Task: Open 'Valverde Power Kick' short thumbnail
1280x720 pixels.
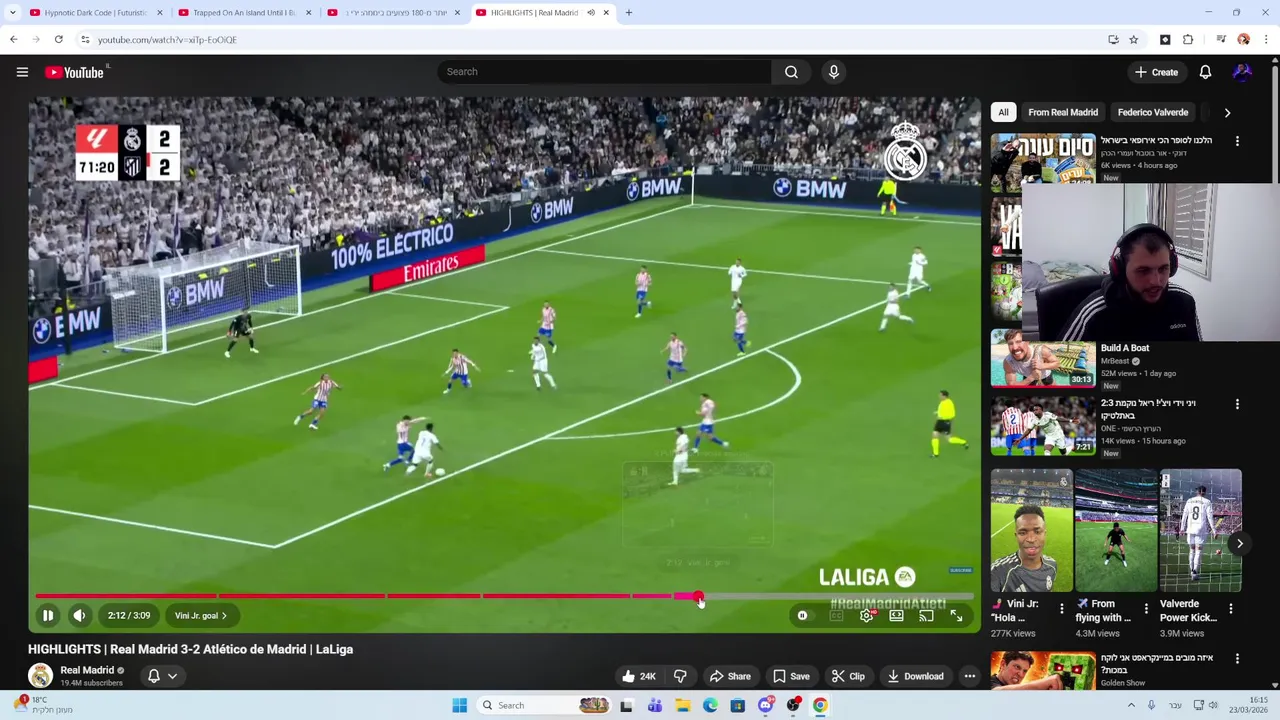Action: coord(1200,531)
